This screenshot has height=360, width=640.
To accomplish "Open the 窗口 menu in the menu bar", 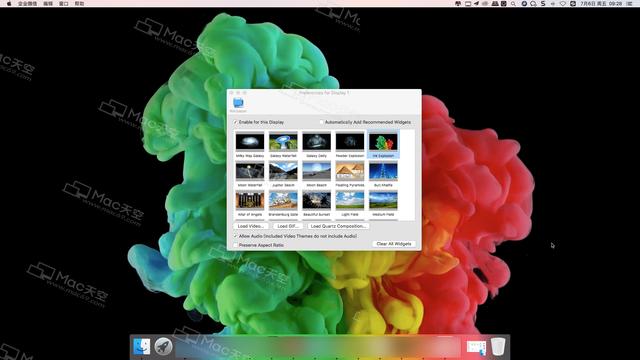I will pos(64,3).
